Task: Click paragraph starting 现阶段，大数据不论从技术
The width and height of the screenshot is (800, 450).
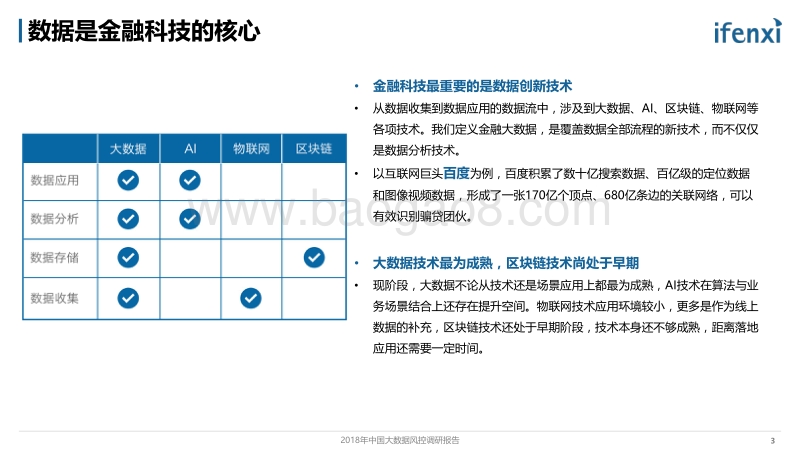Action: (565, 317)
